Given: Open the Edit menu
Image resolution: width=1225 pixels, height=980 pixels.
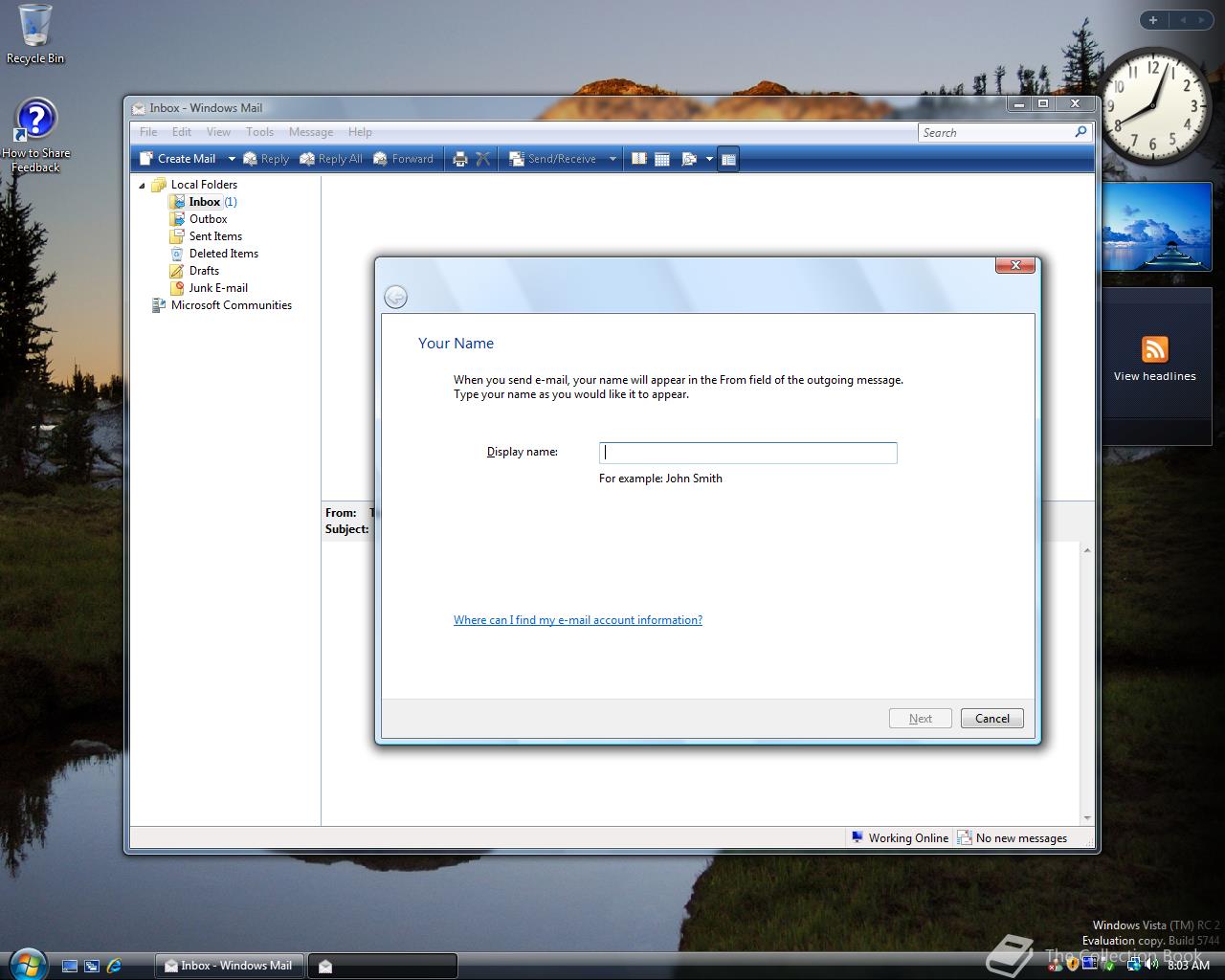Looking at the screenshot, I should click(x=182, y=132).
